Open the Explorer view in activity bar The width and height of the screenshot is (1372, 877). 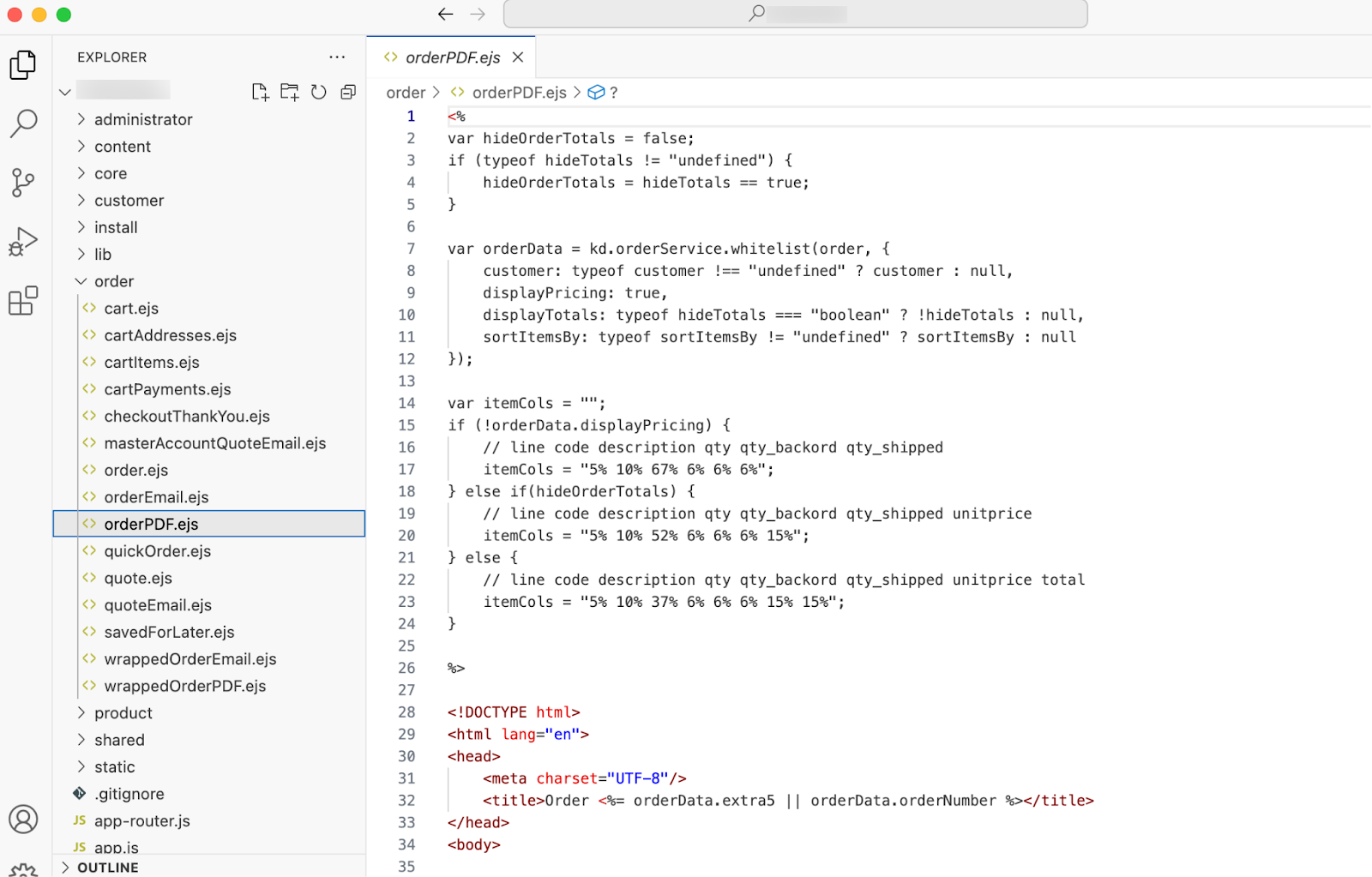[23, 65]
